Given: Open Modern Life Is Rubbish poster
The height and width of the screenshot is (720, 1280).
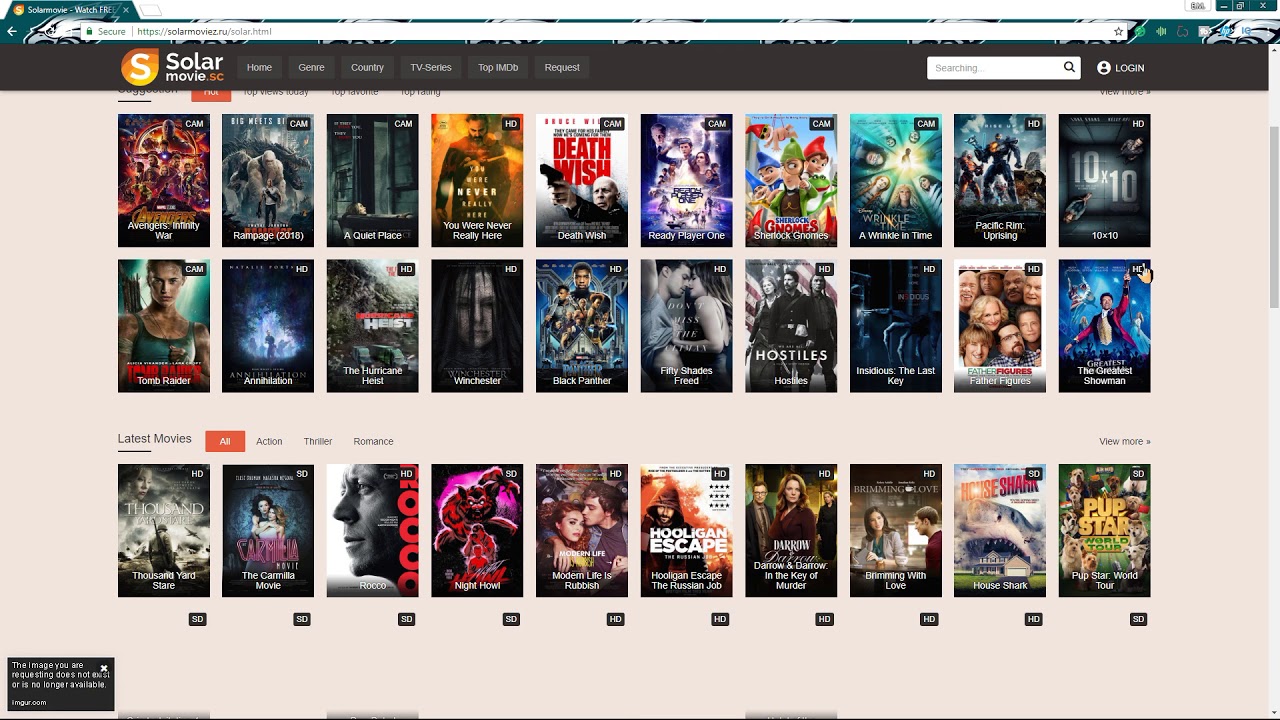Looking at the screenshot, I should (x=582, y=530).
